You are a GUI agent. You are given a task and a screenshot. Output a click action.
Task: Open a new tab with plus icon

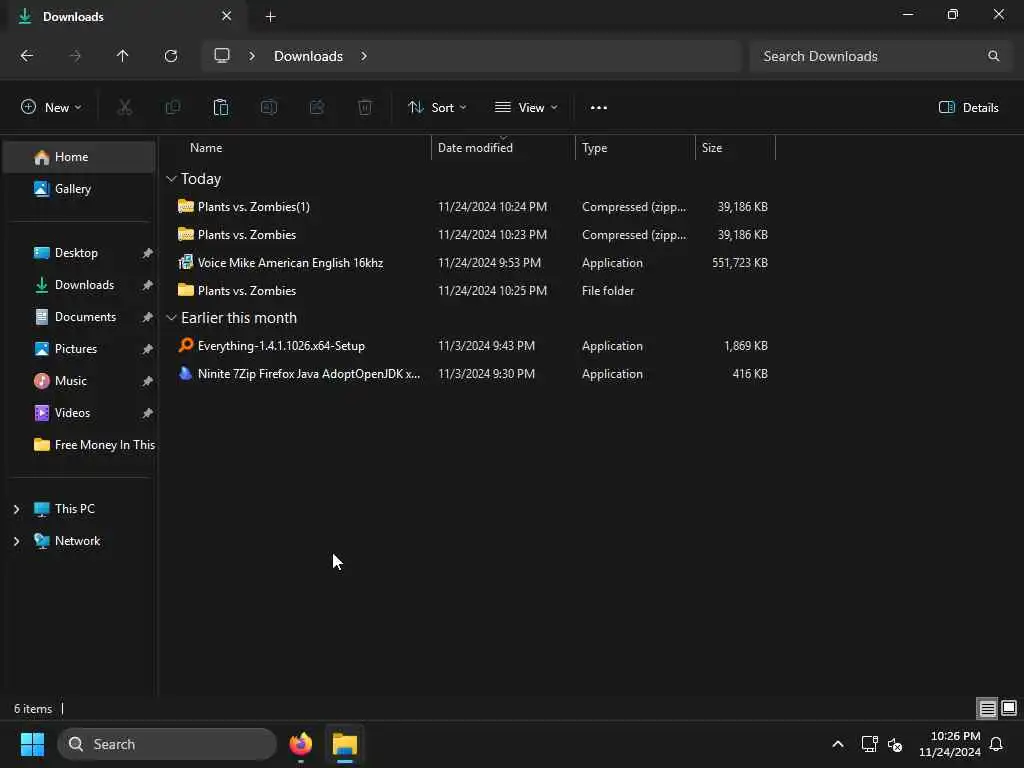coord(270,17)
